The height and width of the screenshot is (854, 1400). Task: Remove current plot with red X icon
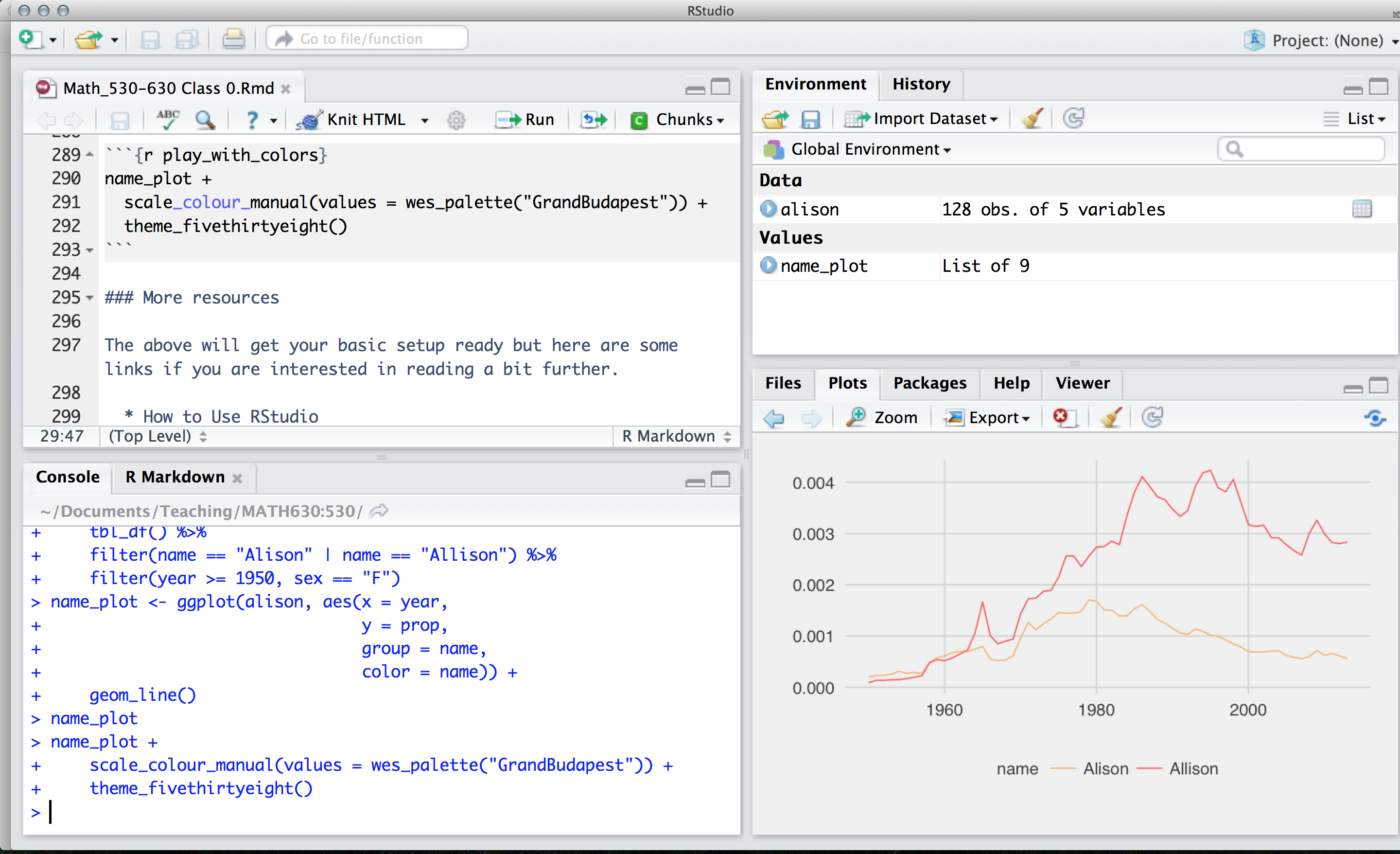[1064, 417]
